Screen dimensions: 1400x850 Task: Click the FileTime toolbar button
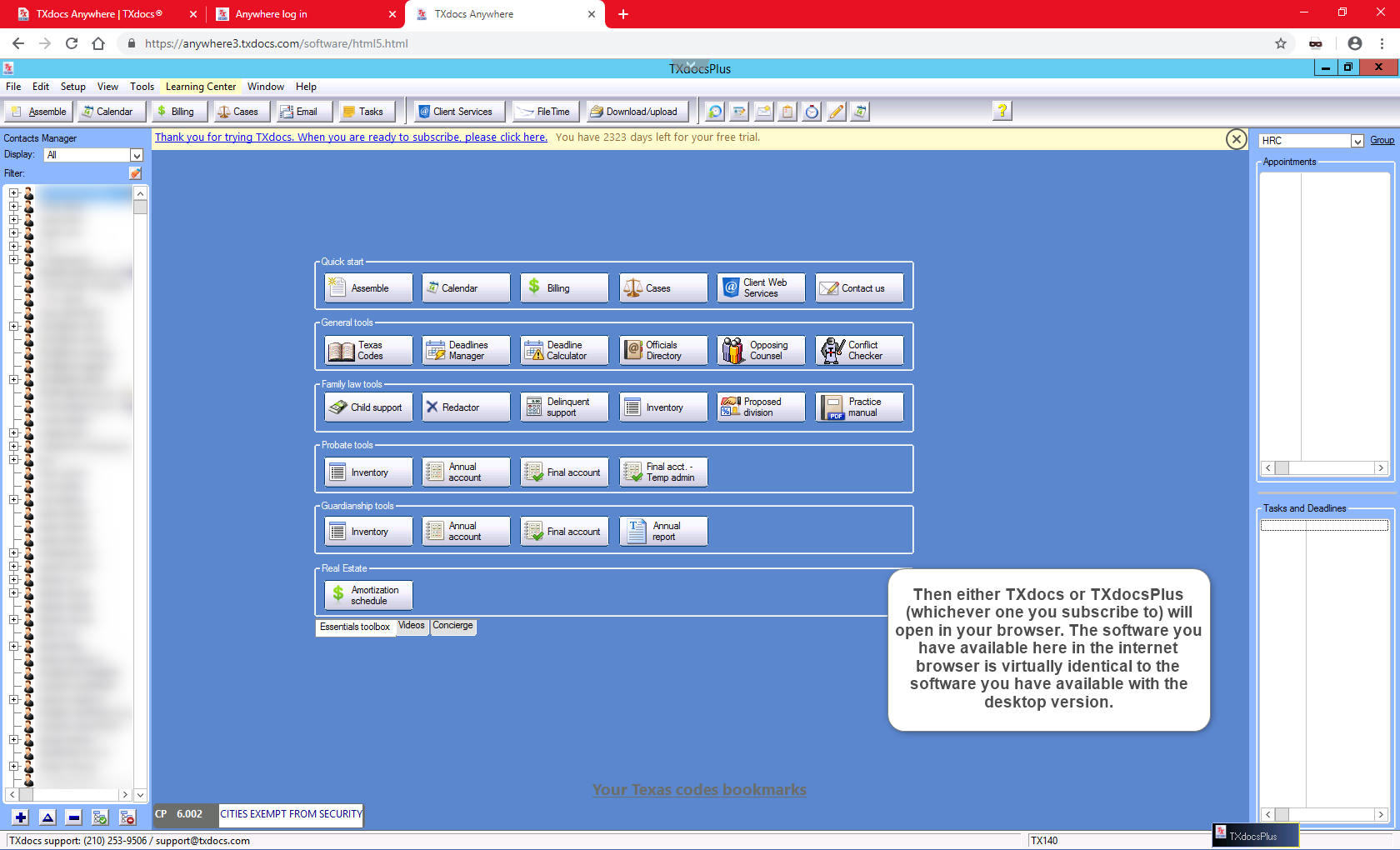(546, 112)
